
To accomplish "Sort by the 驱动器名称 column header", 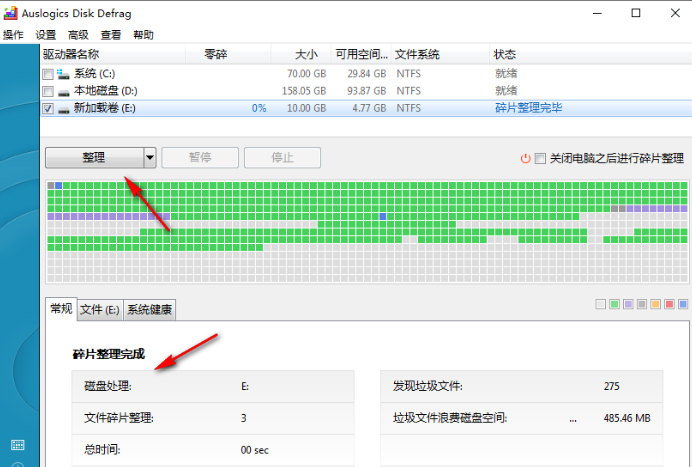I will click(x=113, y=54).
